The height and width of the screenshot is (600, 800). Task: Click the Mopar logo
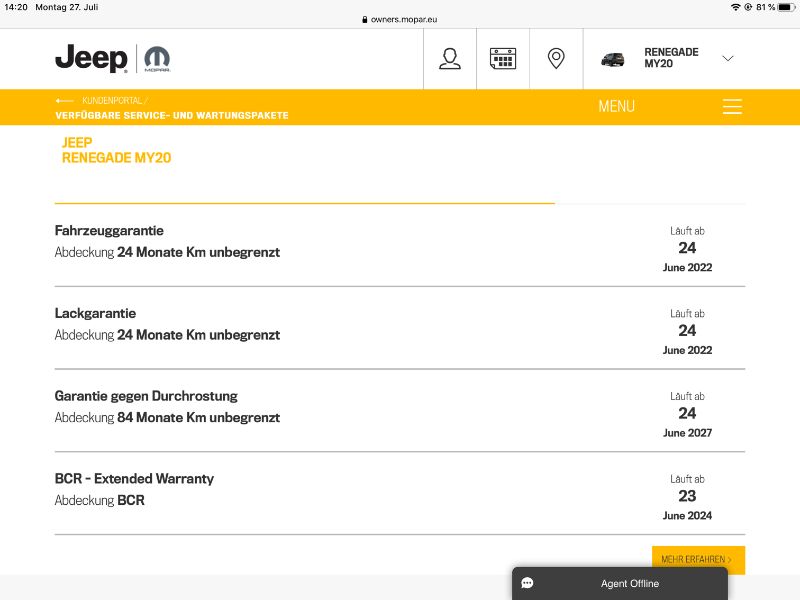[157, 58]
